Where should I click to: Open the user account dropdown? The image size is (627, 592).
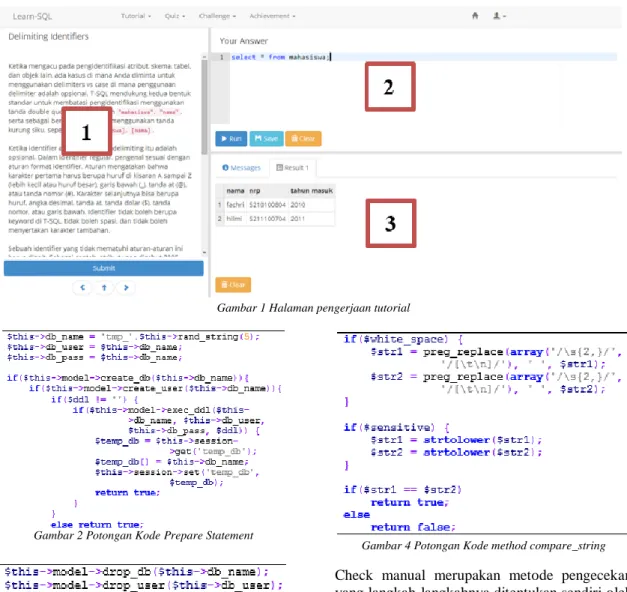pos(499,16)
